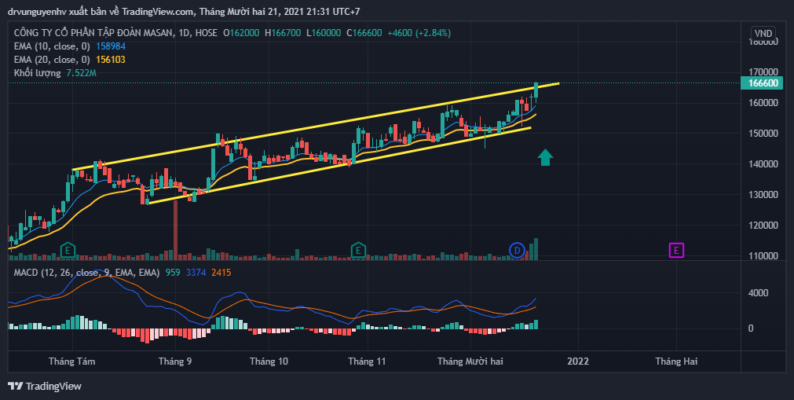Click the 150000 price axis label

pyautogui.click(x=763, y=133)
